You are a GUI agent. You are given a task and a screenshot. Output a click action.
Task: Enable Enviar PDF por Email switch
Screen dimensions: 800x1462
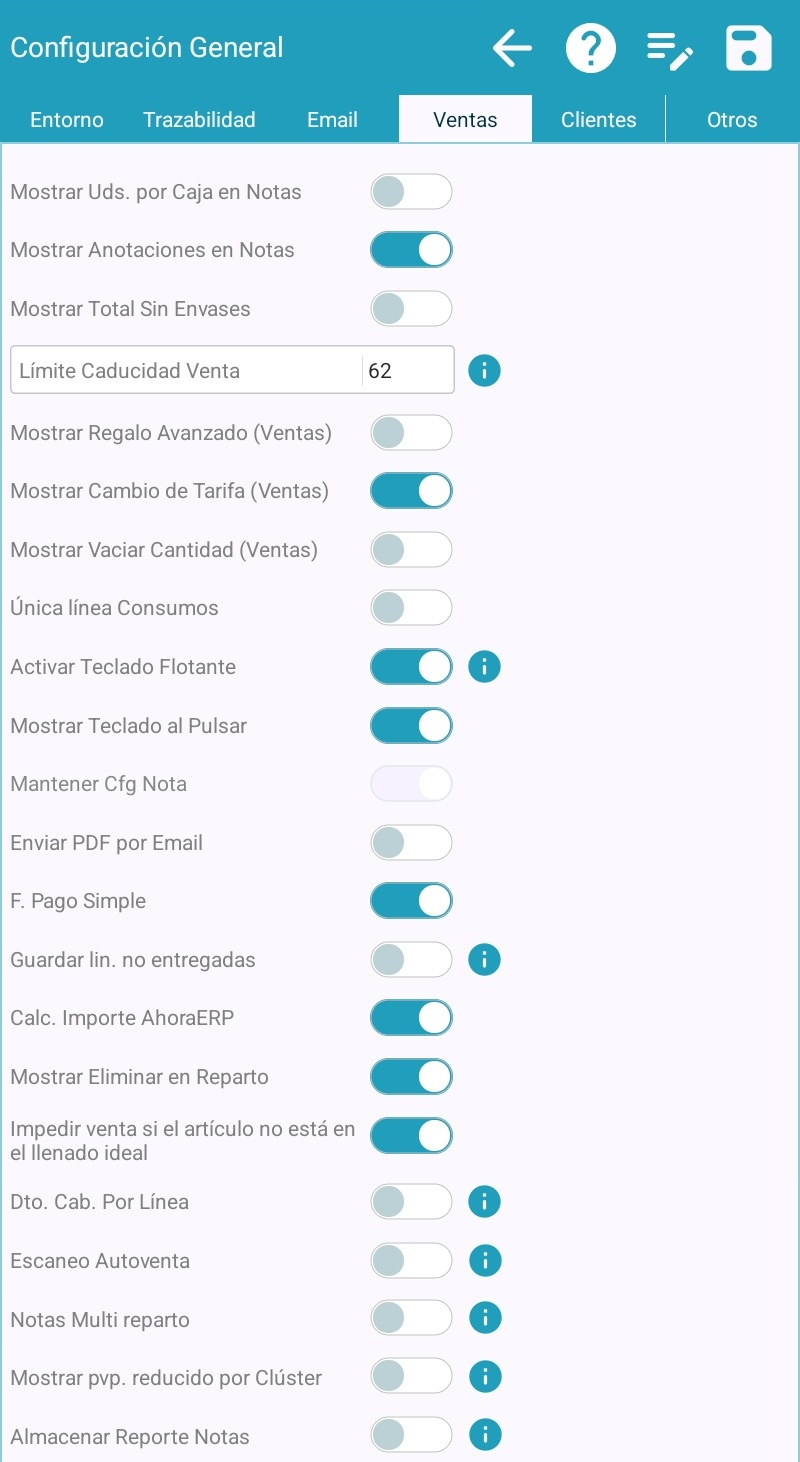click(x=411, y=843)
